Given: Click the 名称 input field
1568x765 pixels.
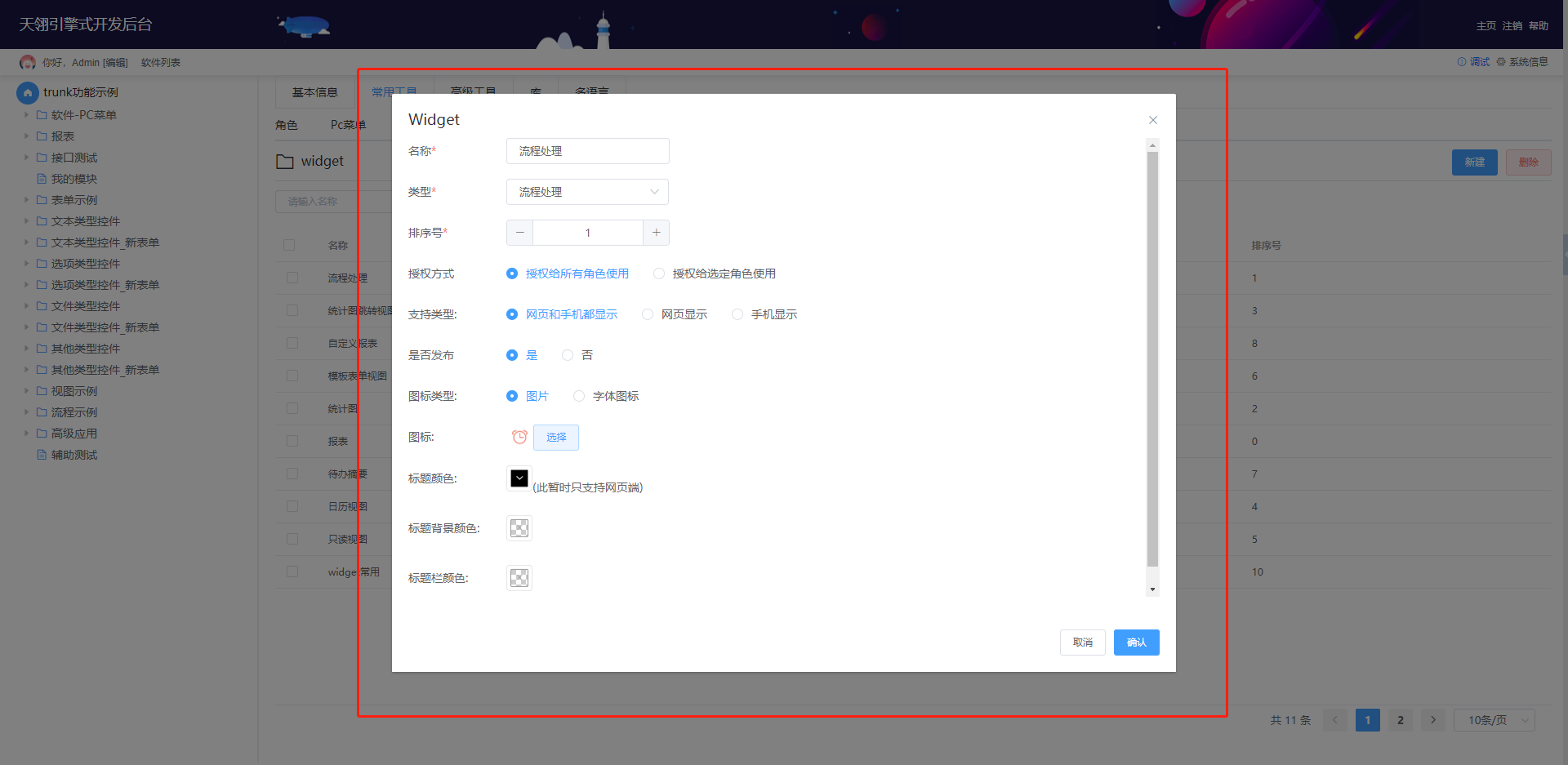Looking at the screenshot, I should [587, 151].
